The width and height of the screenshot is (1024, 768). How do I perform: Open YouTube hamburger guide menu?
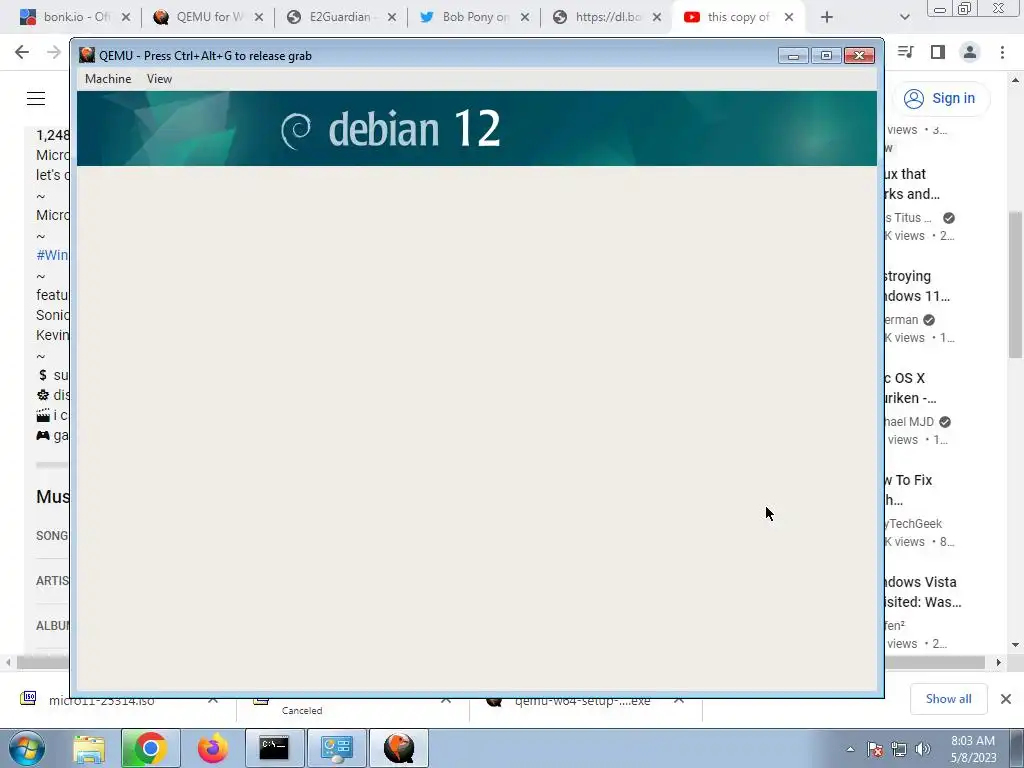click(x=36, y=99)
